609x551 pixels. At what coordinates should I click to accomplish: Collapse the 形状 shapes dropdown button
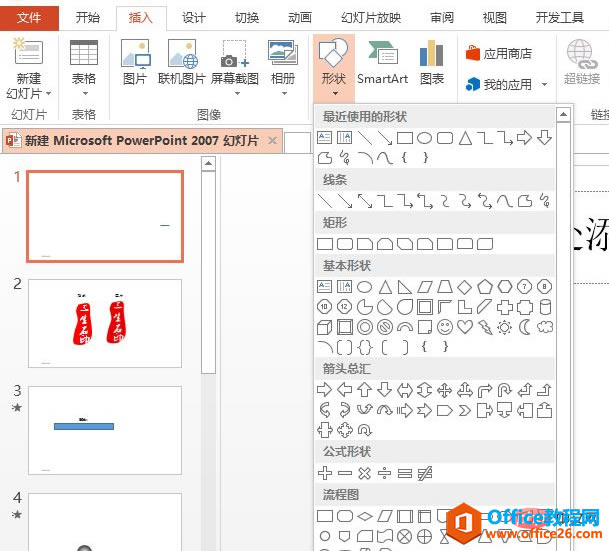point(334,67)
